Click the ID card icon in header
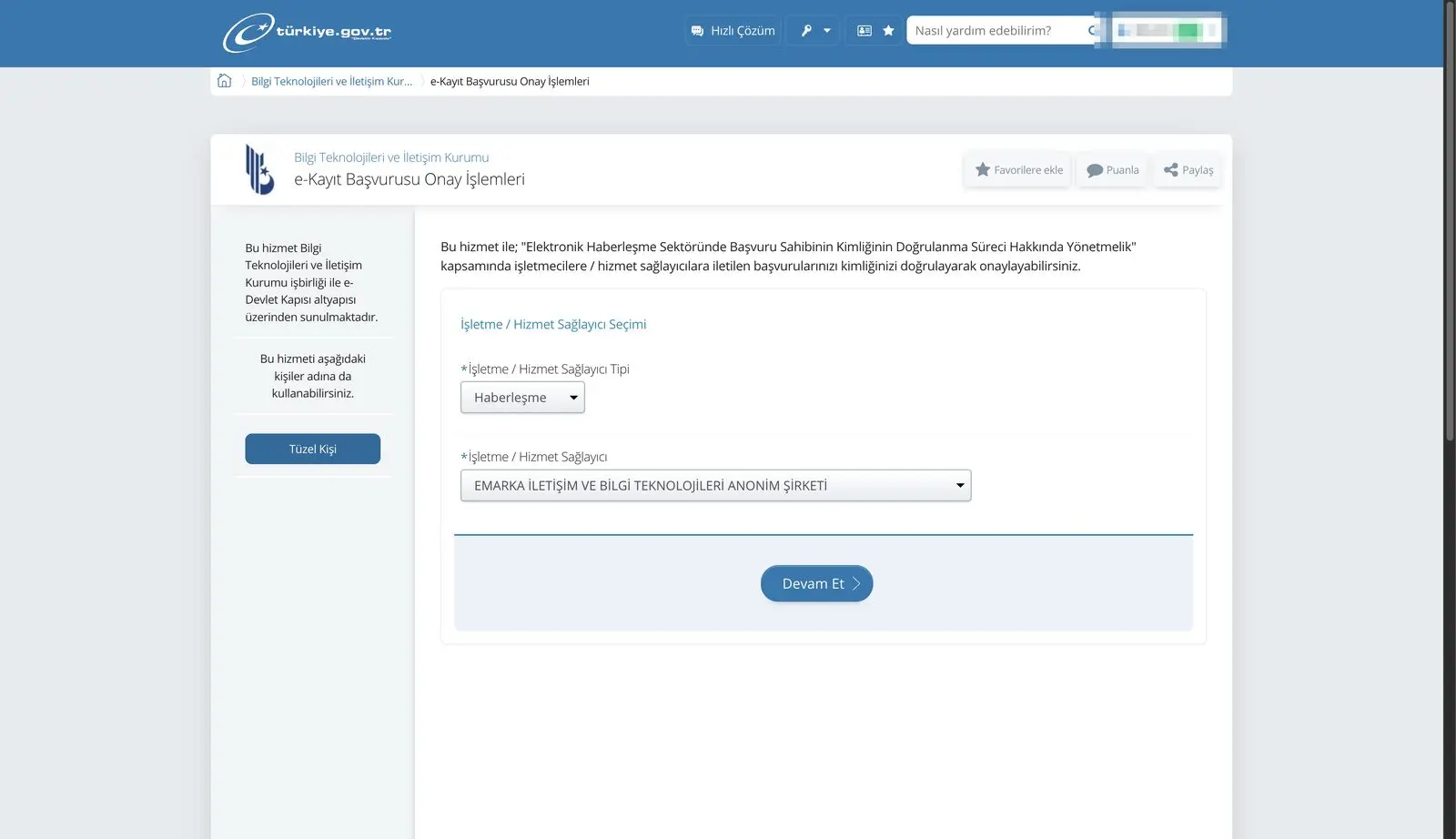 point(864,31)
